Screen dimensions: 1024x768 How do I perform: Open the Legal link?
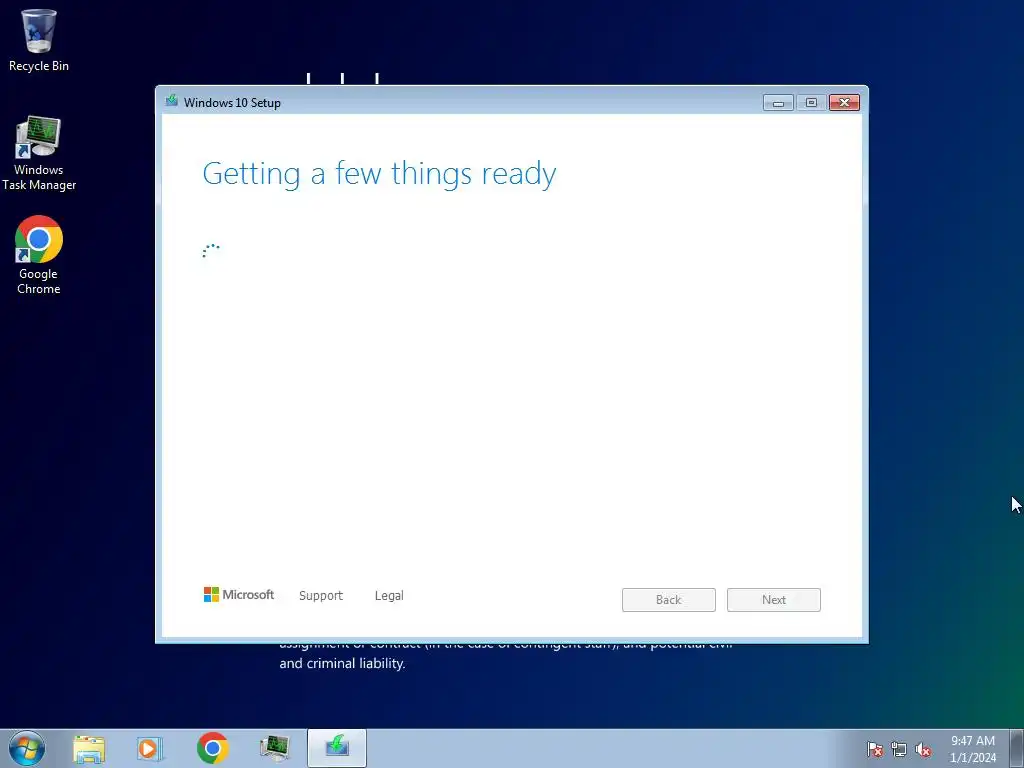click(x=389, y=596)
